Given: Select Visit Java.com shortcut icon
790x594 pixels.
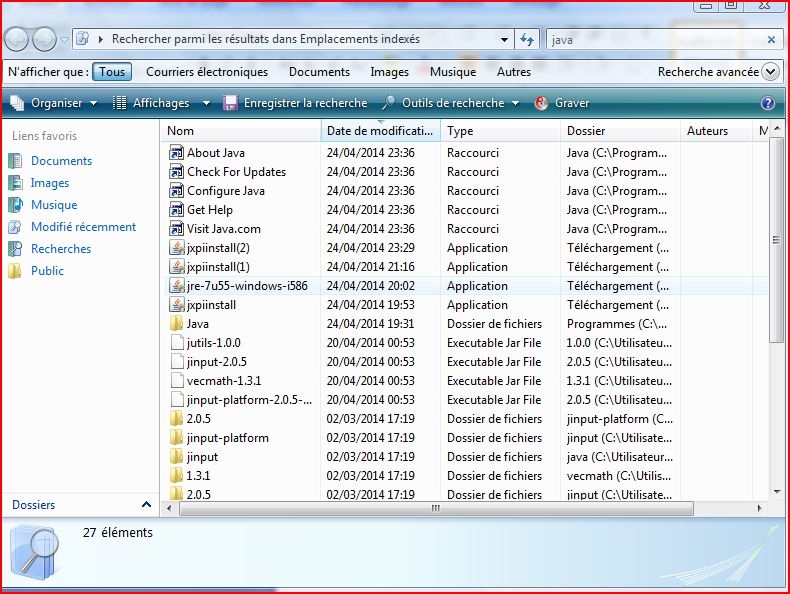Looking at the screenshot, I should click(176, 229).
